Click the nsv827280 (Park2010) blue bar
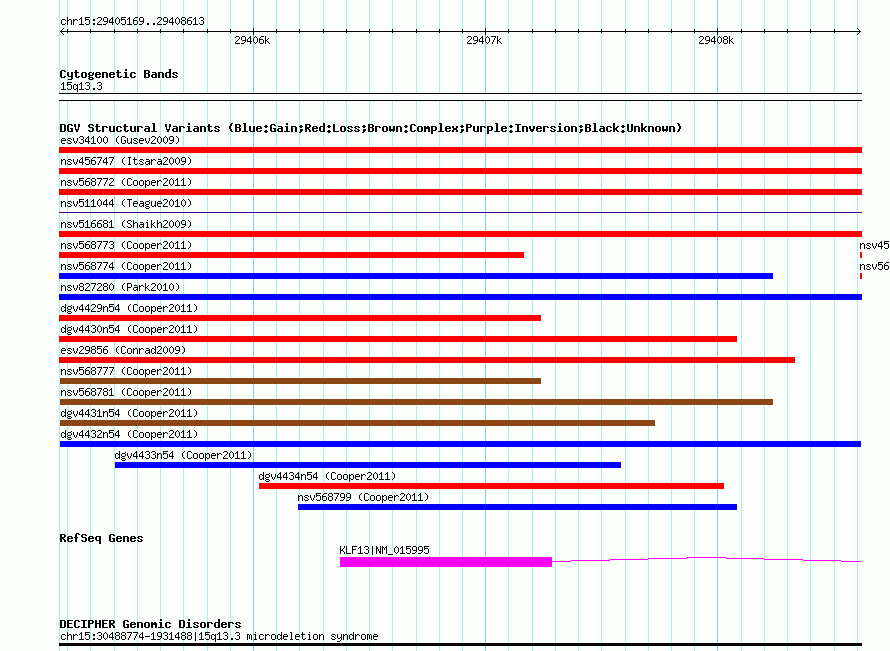 tap(460, 297)
